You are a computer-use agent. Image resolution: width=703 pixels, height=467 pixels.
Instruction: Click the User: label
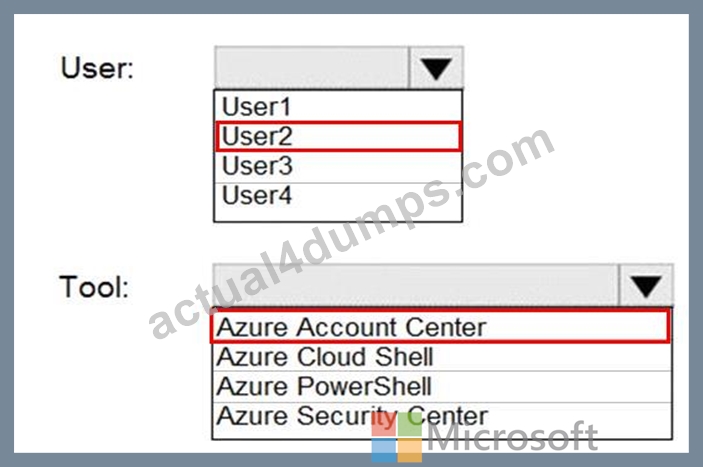[x=97, y=68]
